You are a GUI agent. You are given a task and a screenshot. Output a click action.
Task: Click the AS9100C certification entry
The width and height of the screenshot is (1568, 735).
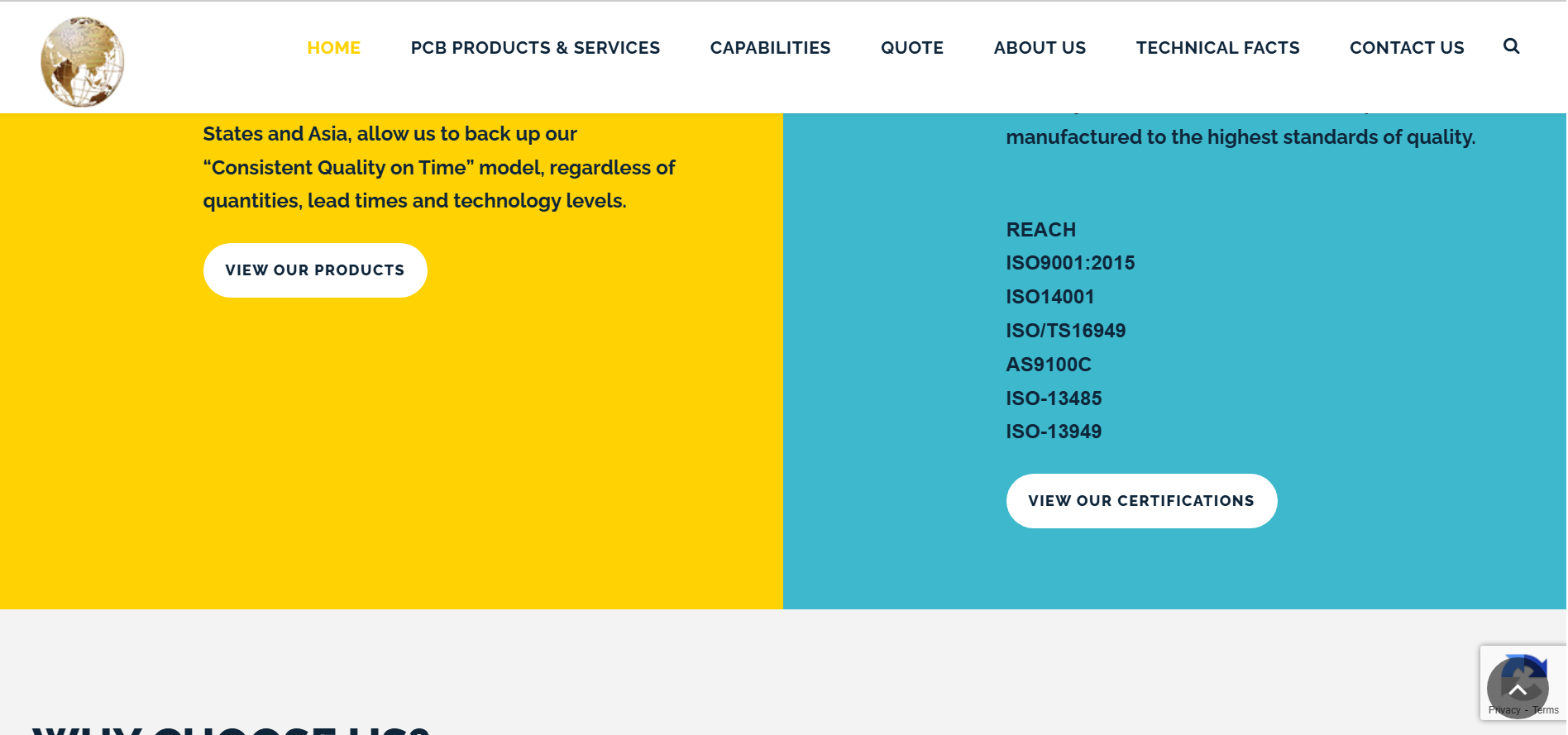(1048, 365)
